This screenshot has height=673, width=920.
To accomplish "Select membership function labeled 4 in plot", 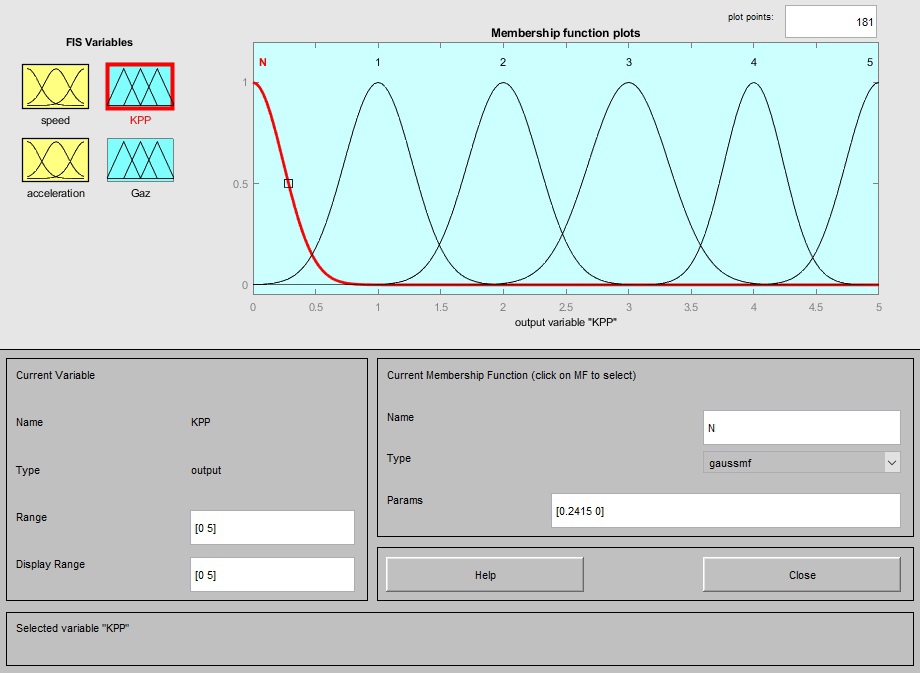I will [753, 62].
